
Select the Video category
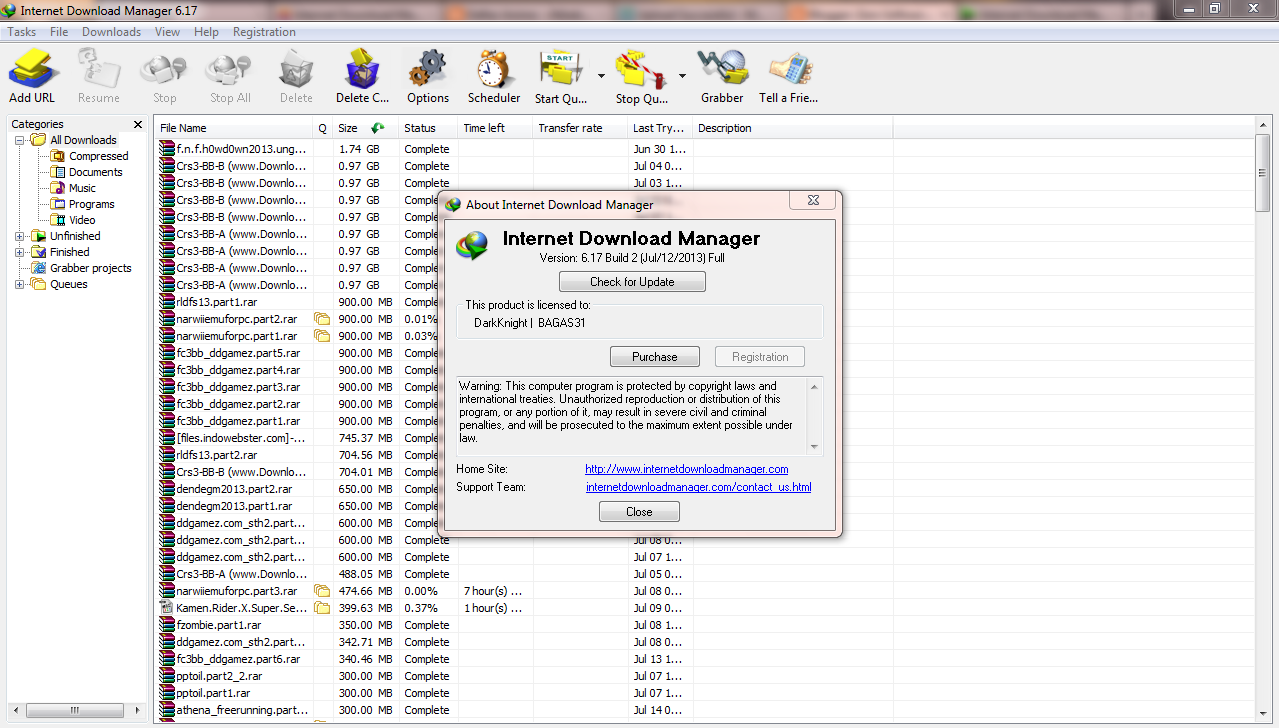point(82,220)
